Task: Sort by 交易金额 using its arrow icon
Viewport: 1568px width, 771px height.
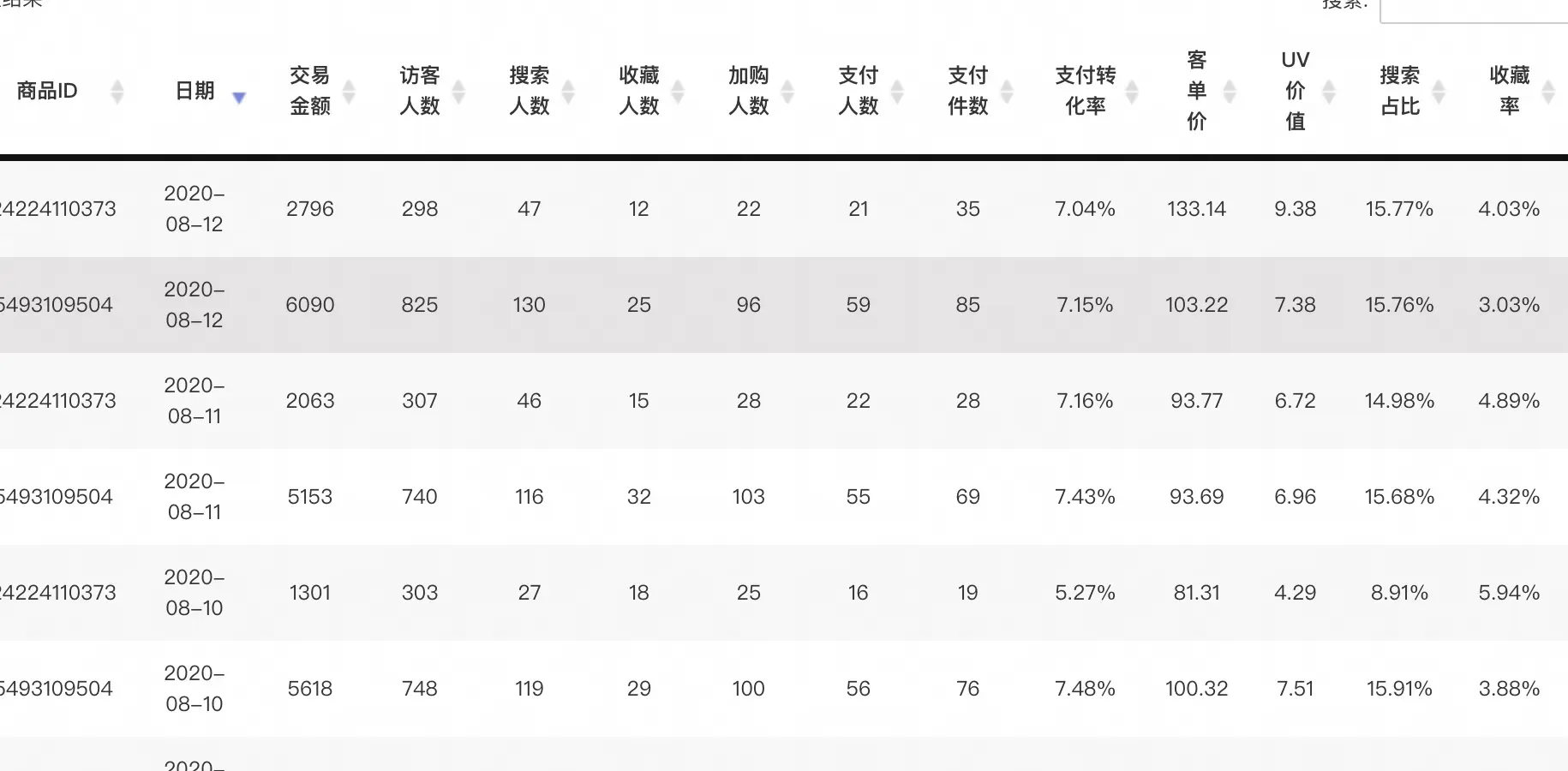Action: pos(349,91)
